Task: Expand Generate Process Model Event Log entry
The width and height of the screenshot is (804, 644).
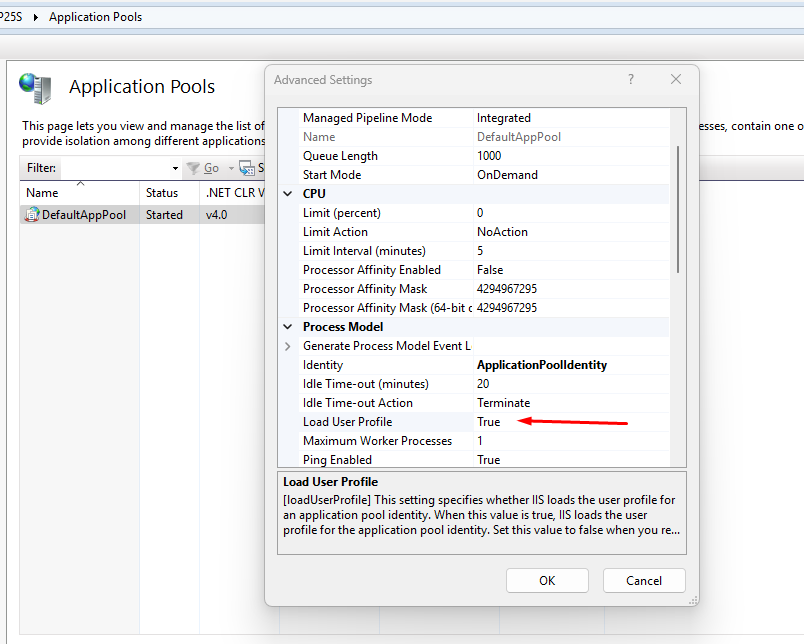Action: [x=288, y=346]
